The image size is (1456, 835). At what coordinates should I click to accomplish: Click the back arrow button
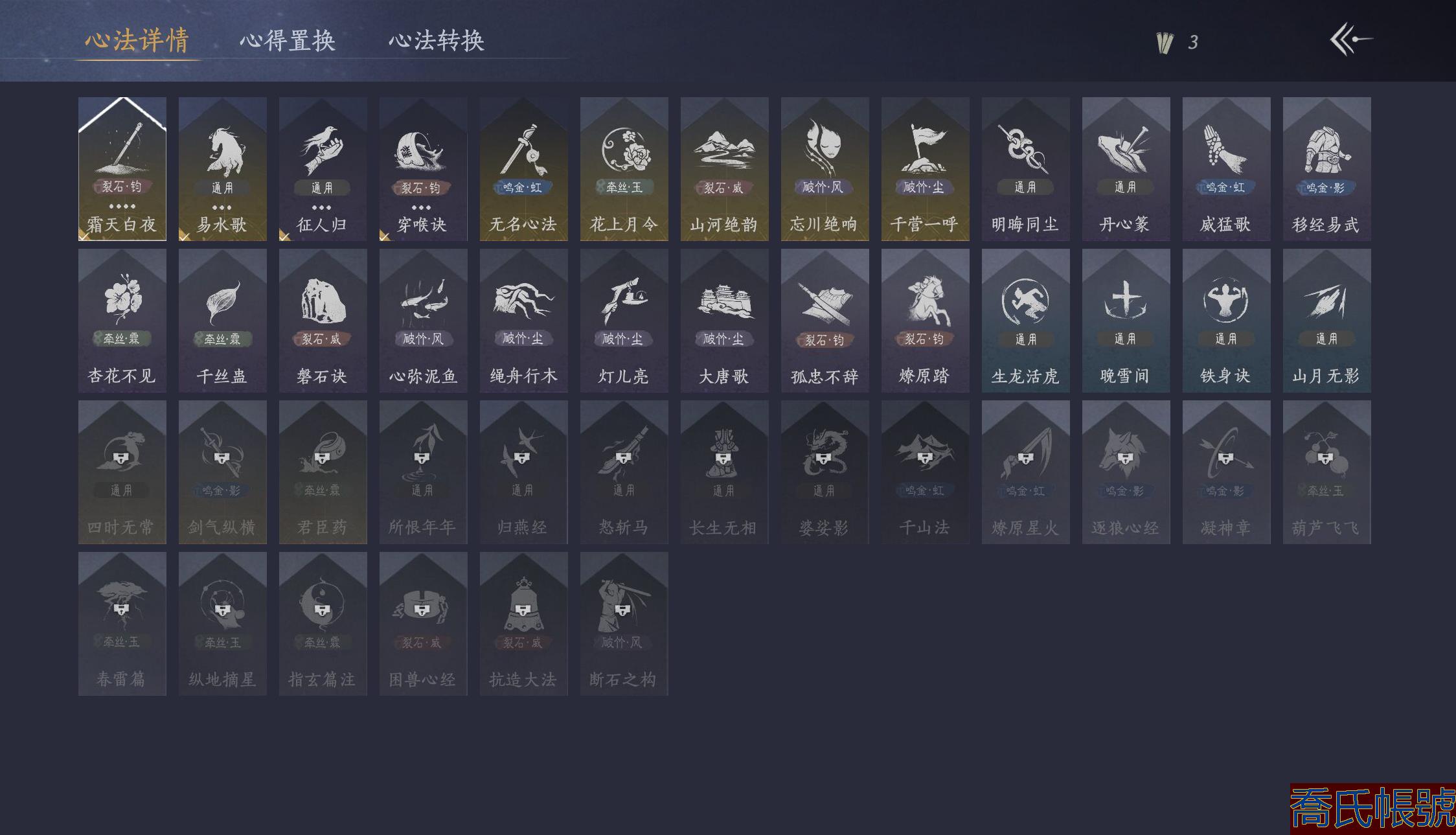pyautogui.click(x=1351, y=40)
